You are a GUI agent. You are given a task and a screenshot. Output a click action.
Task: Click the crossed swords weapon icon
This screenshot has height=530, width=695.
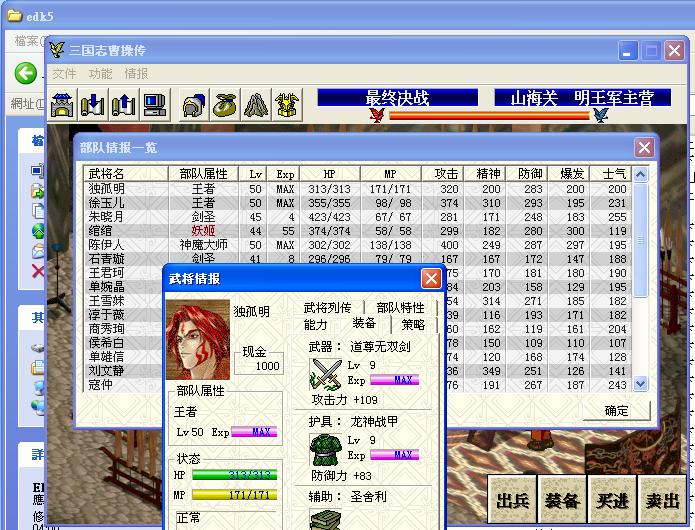(326, 373)
